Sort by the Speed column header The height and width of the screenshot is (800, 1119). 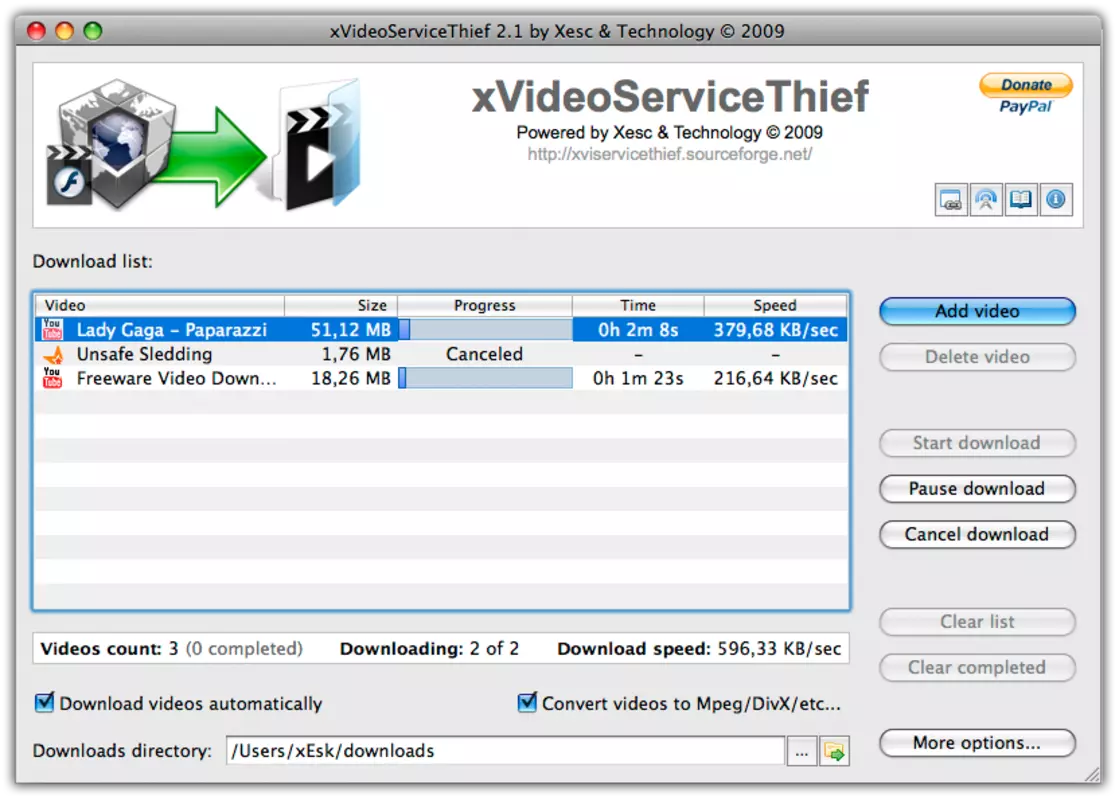point(775,305)
